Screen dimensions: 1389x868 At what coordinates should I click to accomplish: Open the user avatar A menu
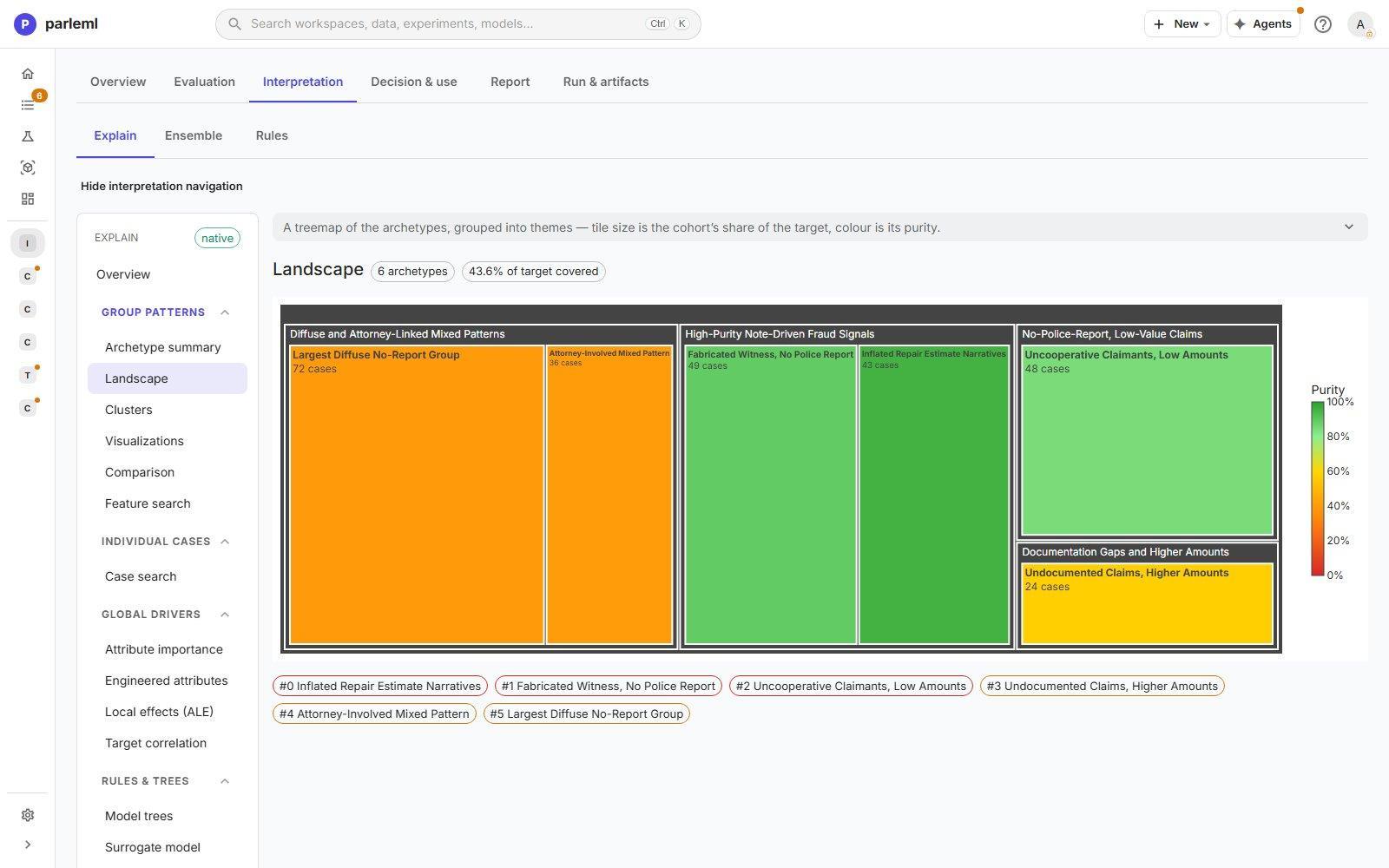point(1359,24)
